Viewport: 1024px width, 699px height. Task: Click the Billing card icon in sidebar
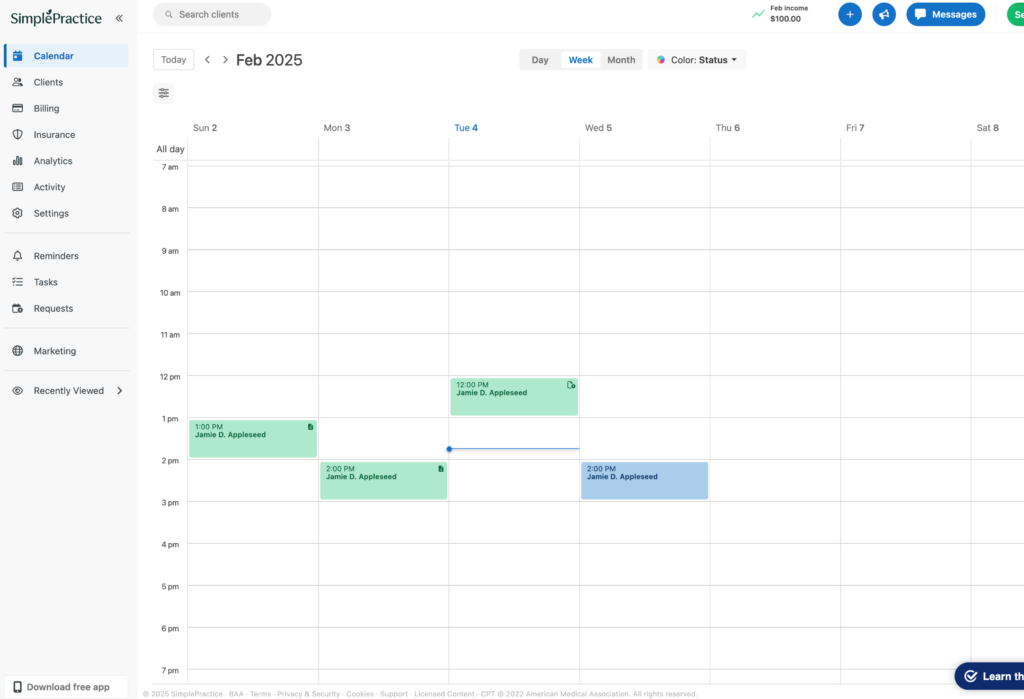click(x=17, y=108)
